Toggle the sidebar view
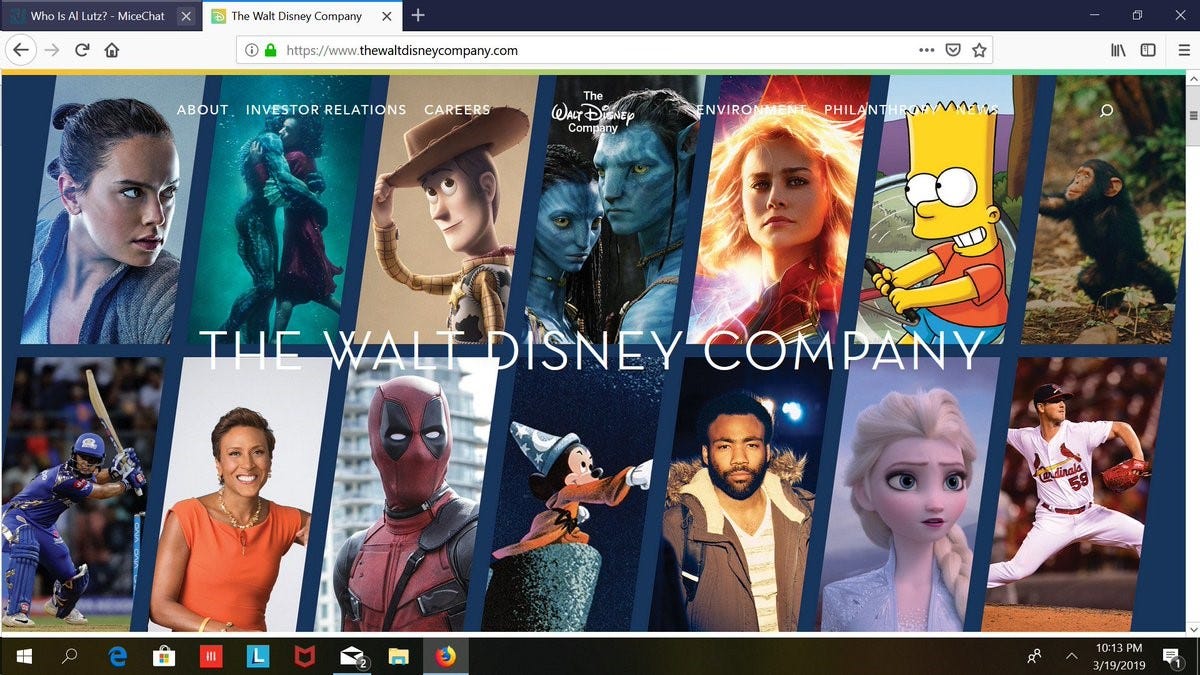Viewport: 1200px width, 675px height. [x=1148, y=50]
